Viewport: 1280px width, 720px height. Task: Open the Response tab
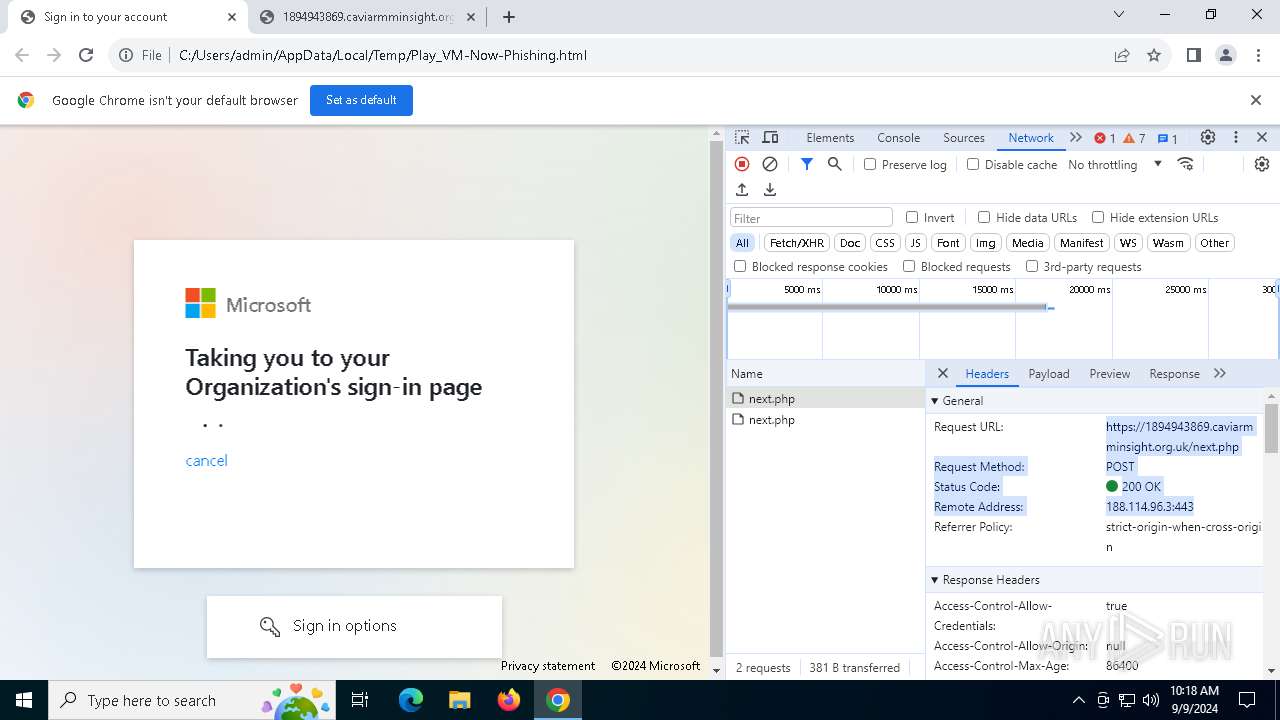1174,373
